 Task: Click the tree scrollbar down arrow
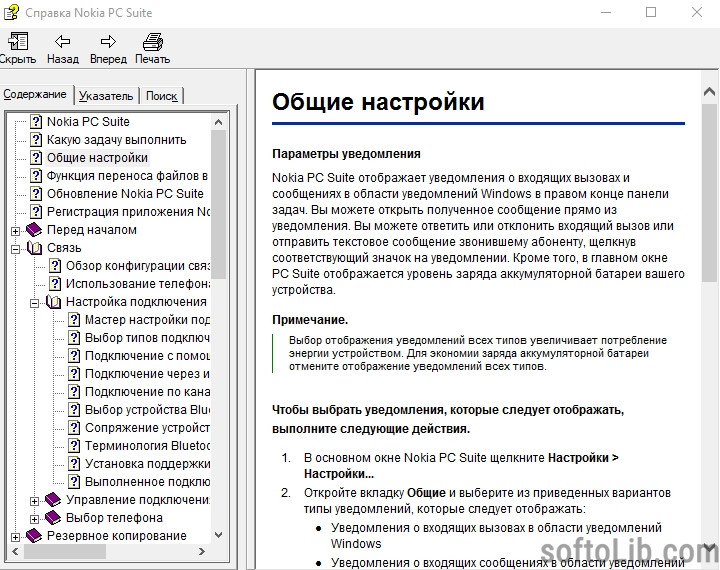[x=219, y=535]
